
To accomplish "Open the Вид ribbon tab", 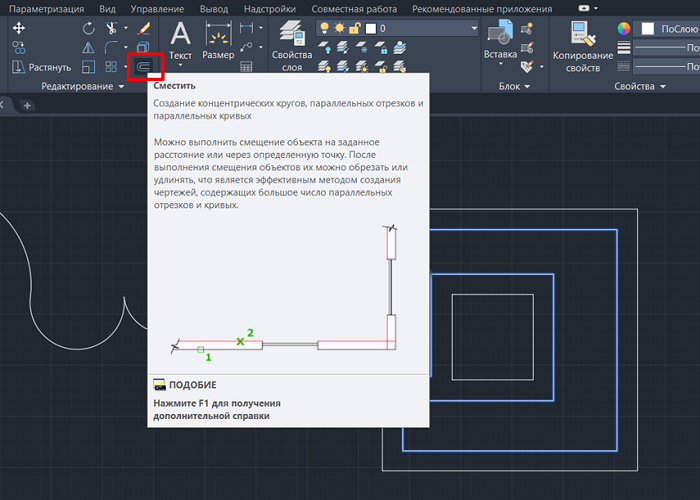I will 107,9.
